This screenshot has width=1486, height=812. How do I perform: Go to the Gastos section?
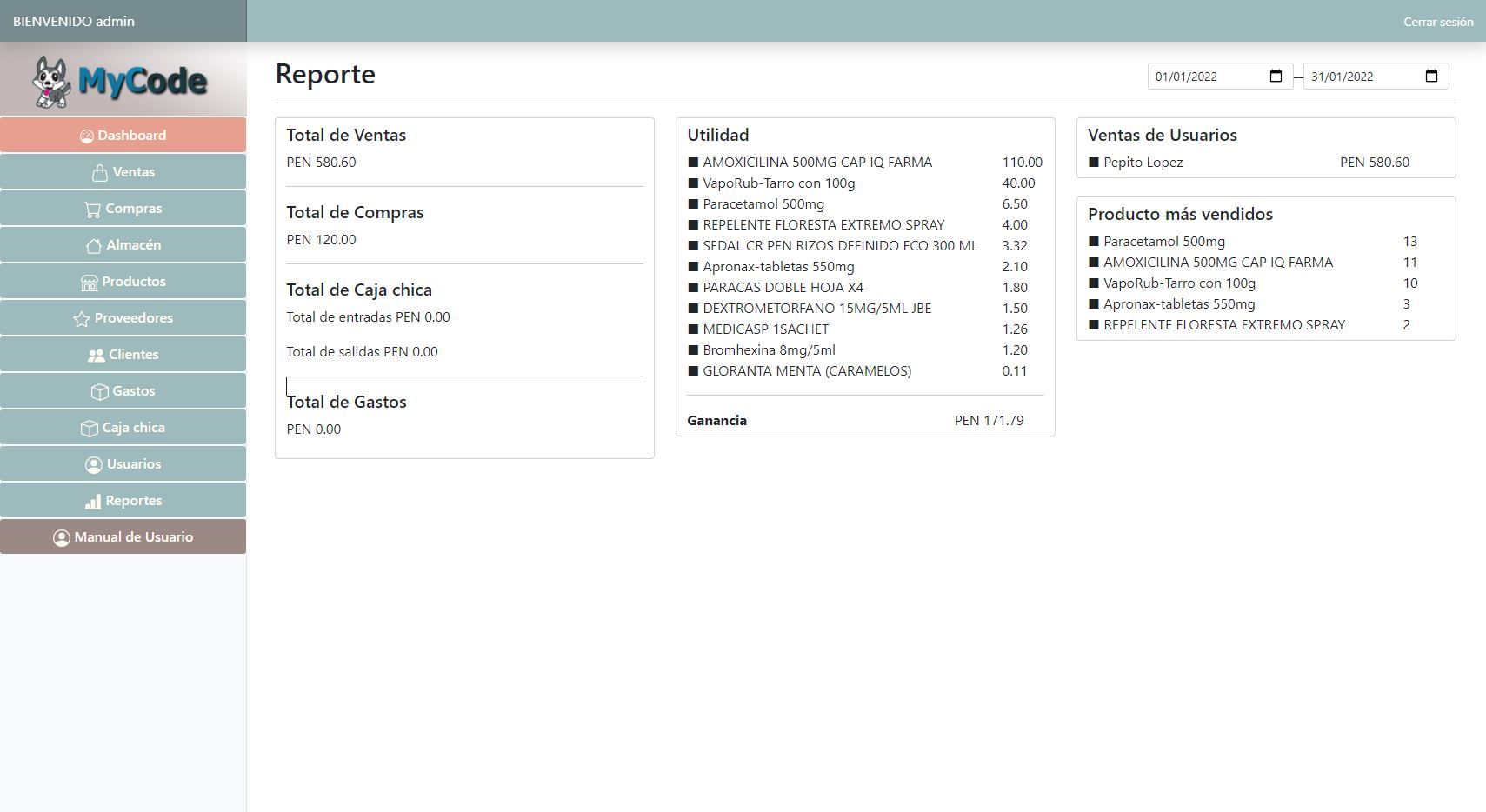123,391
